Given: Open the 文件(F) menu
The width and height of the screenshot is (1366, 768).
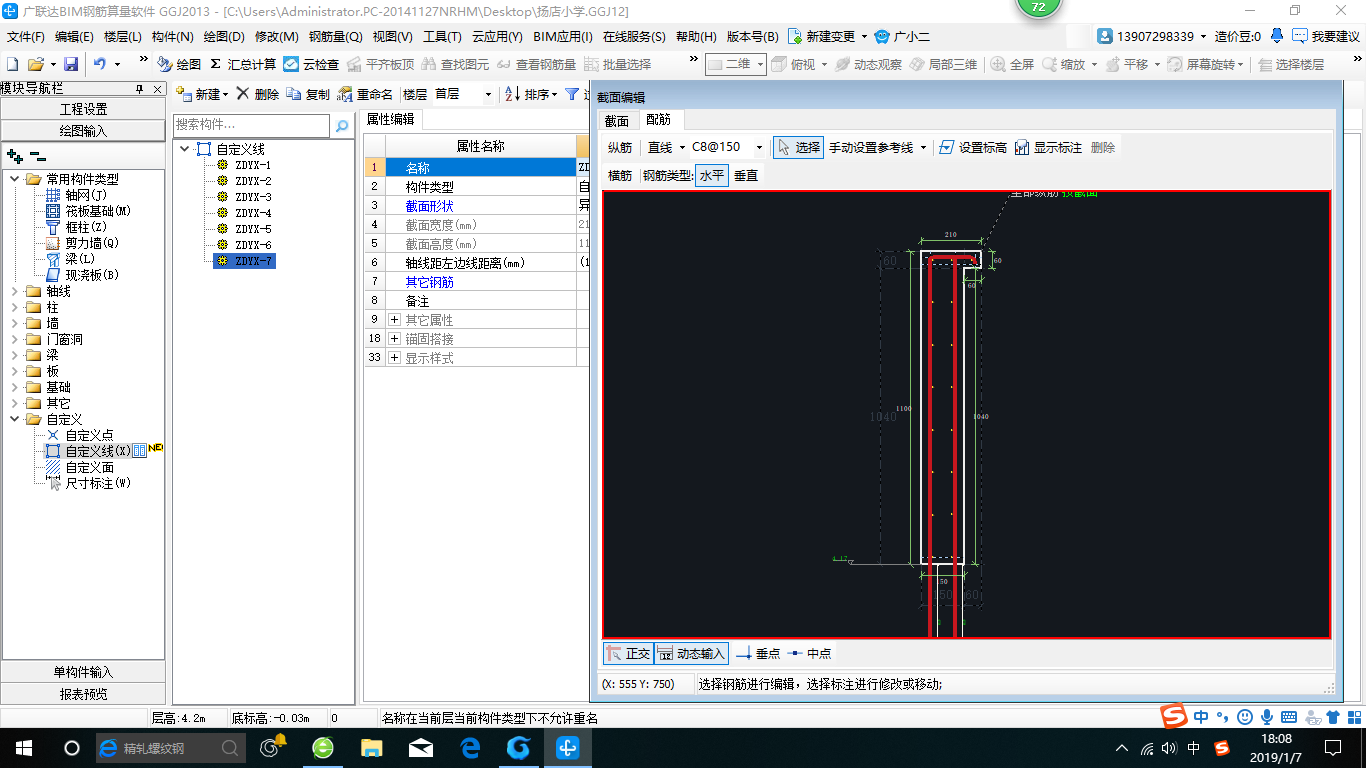Looking at the screenshot, I should click(x=26, y=37).
